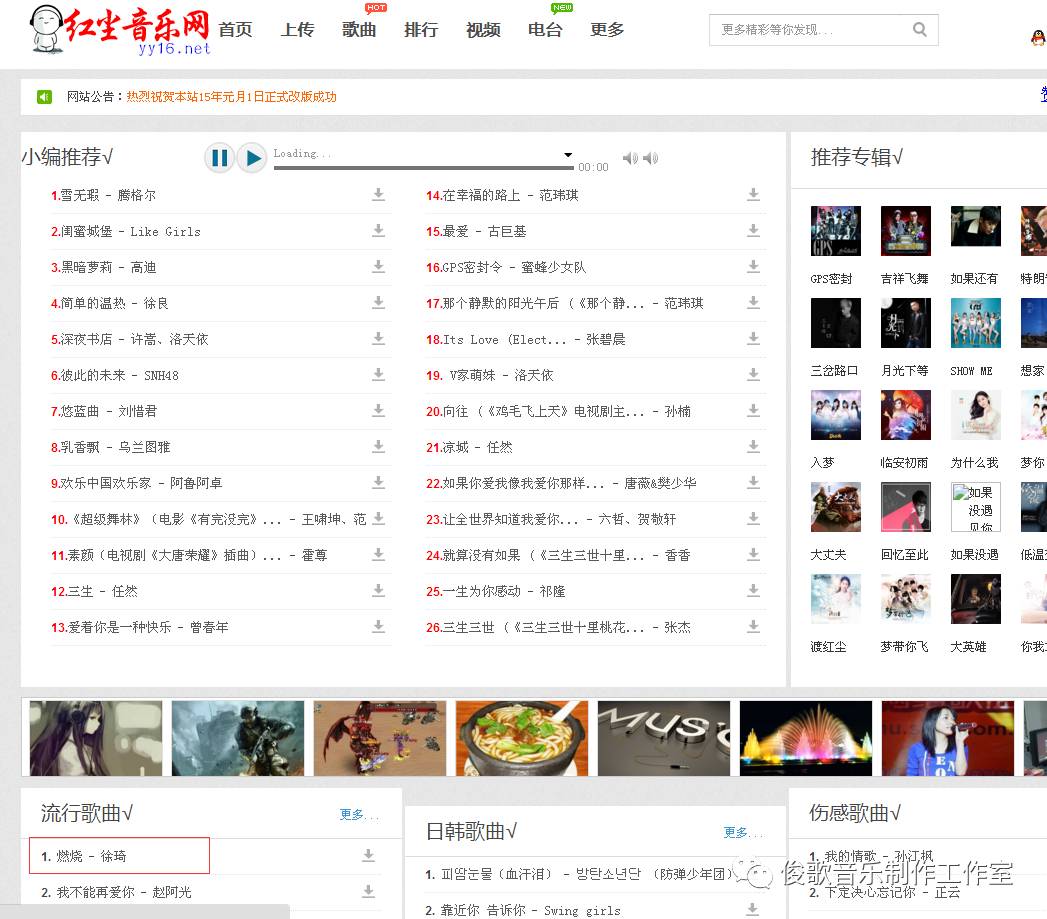Image resolution: width=1047 pixels, height=919 pixels.
Task: Download song 我不能再爱你 - 赵阿光
Action: point(369,892)
